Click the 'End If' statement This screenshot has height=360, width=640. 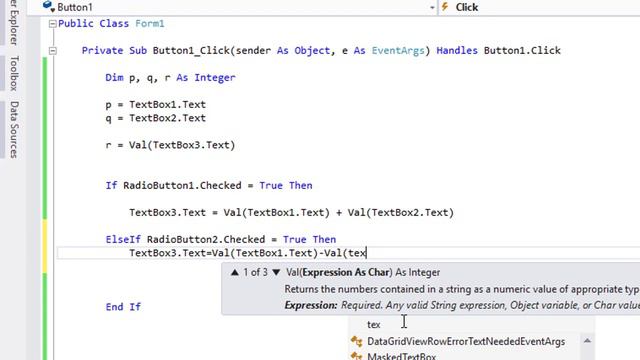(123, 307)
